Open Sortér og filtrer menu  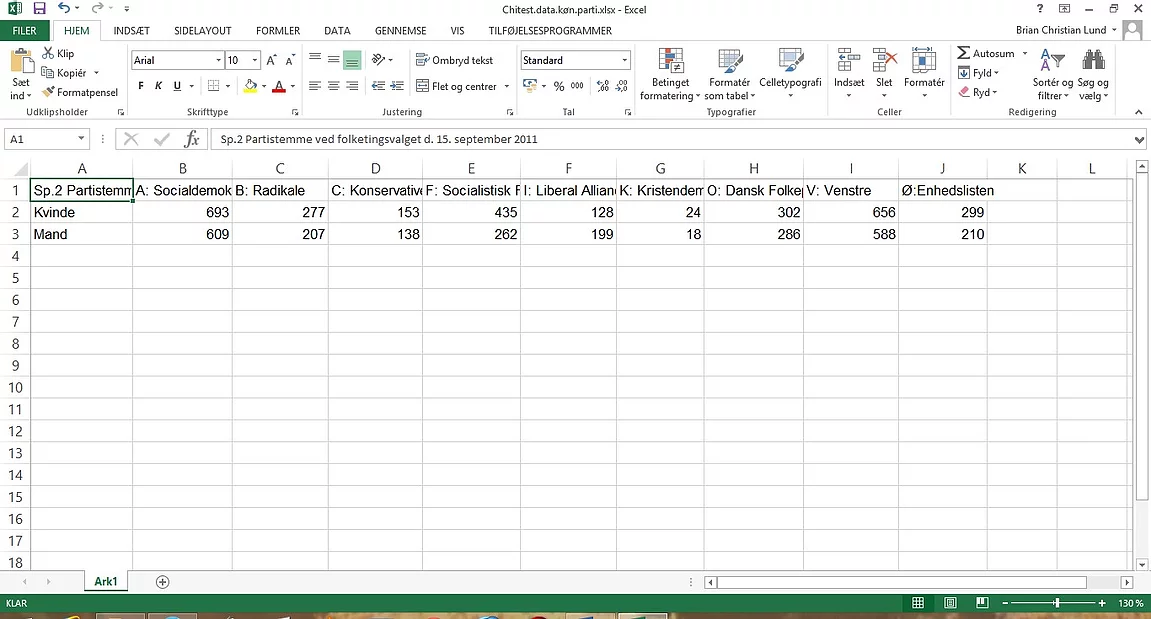click(1053, 74)
